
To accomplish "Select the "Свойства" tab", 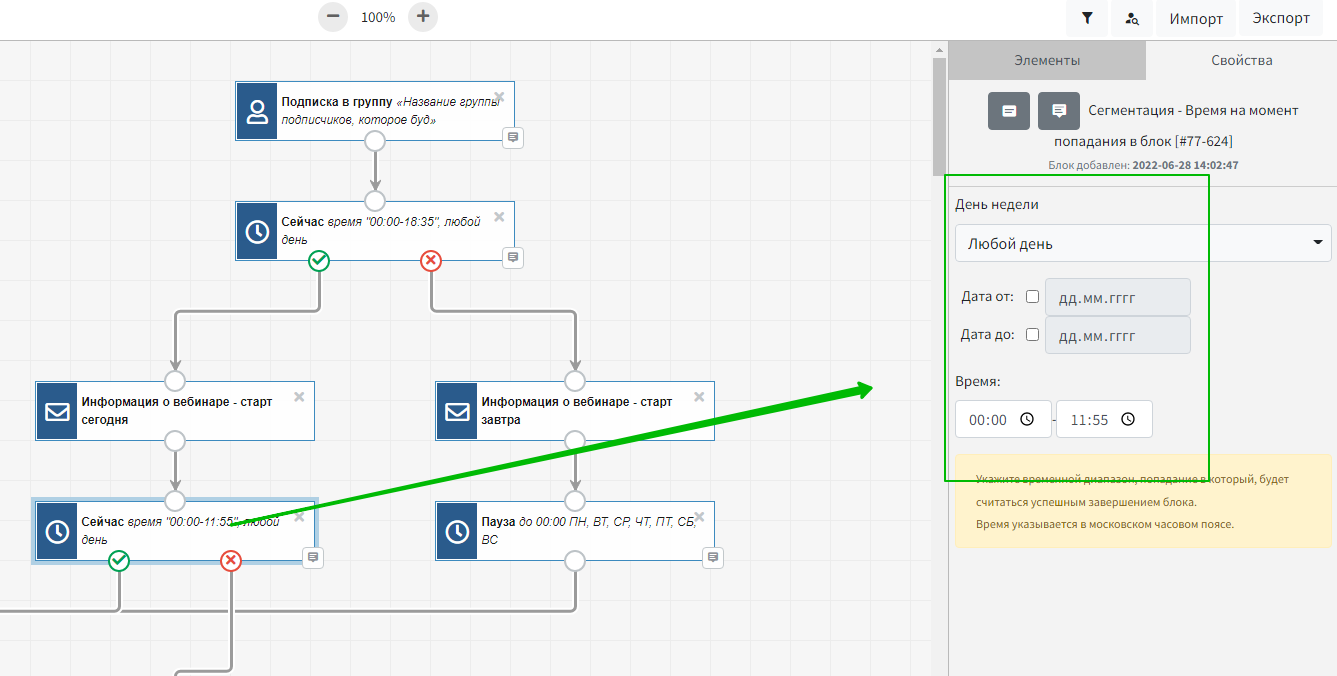I will [x=1241, y=60].
